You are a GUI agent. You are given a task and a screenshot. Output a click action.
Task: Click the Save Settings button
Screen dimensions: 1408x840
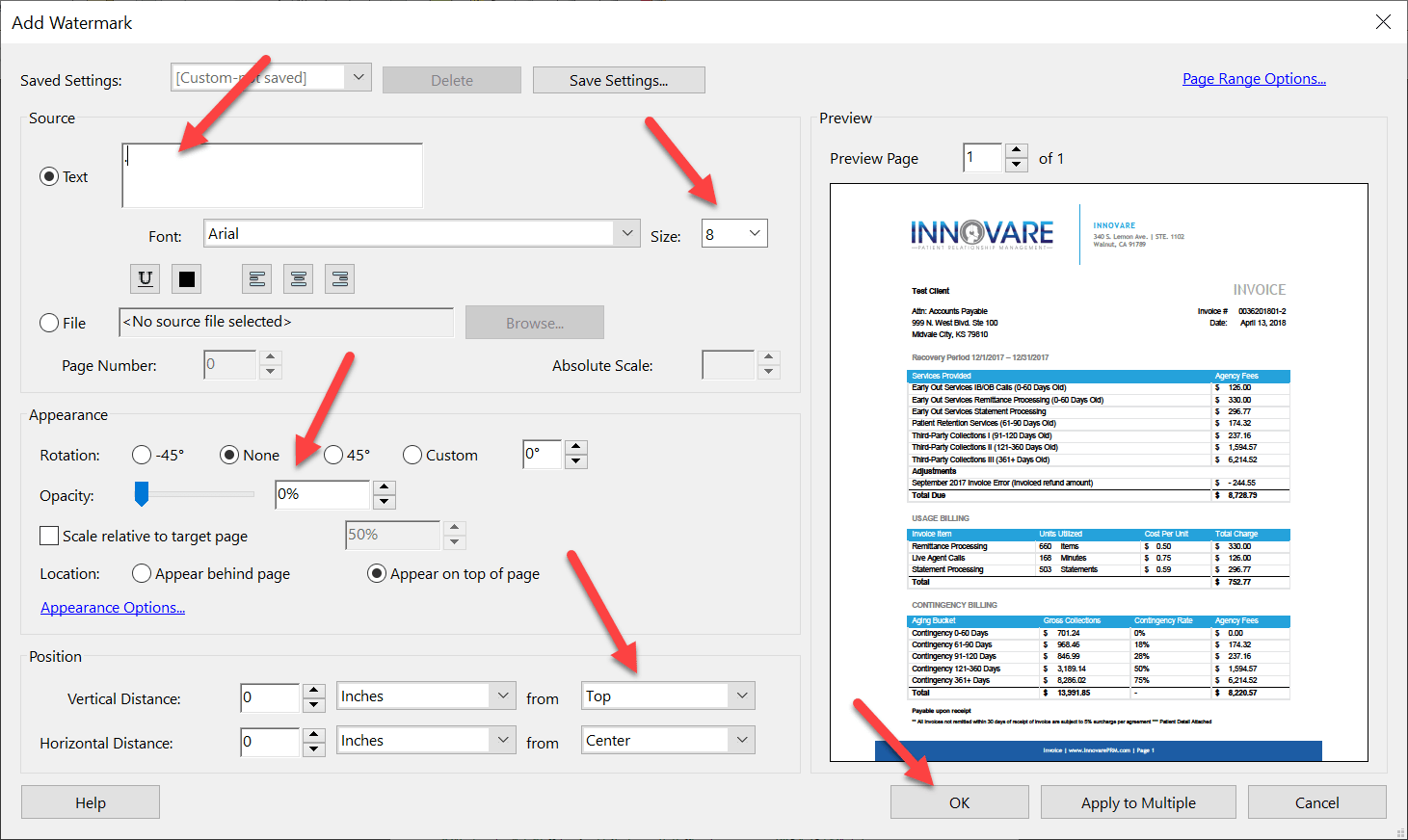[x=619, y=79]
